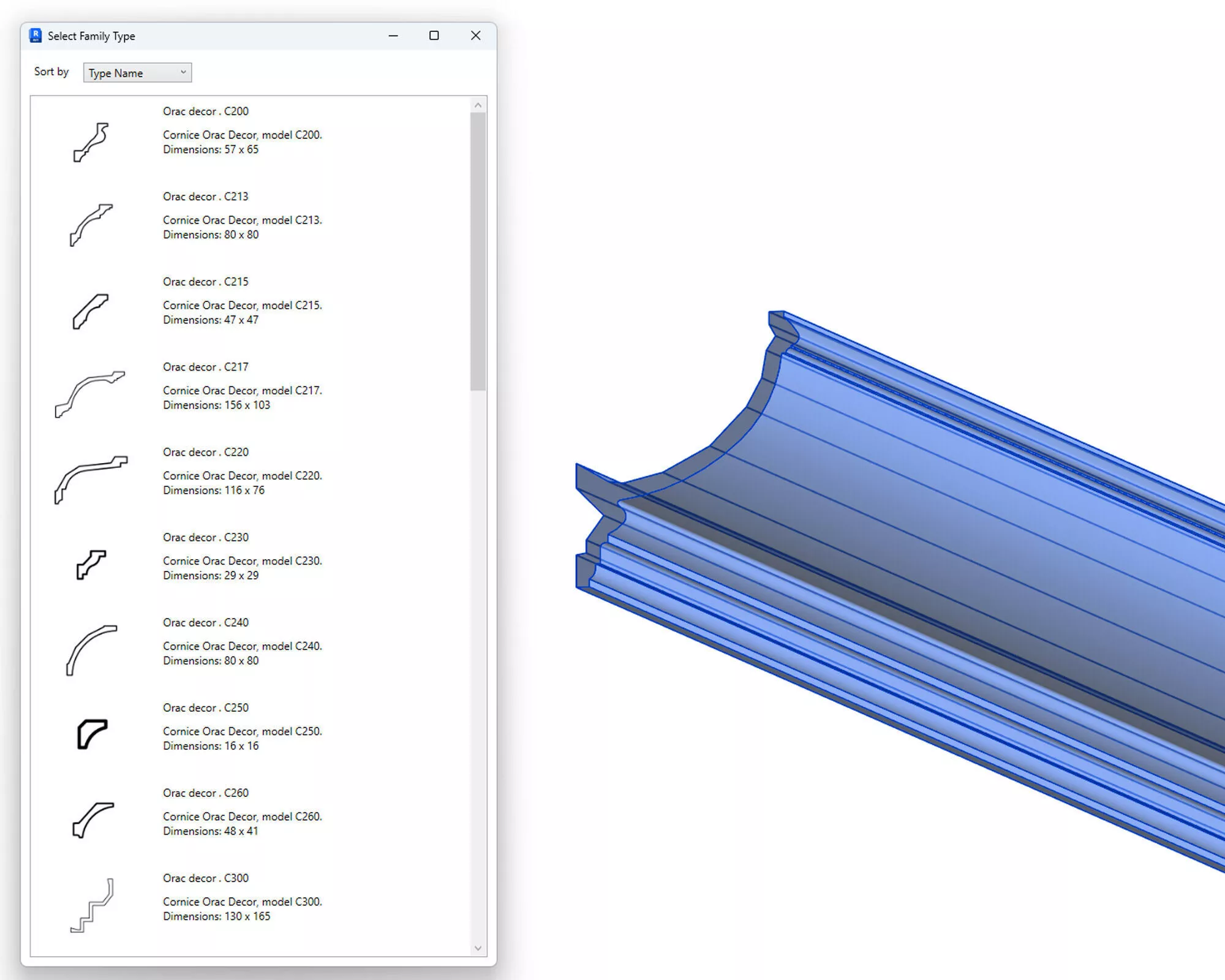Click the 'Select Family Type' window title
This screenshot has width=1225, height=980.
(91, 36)
